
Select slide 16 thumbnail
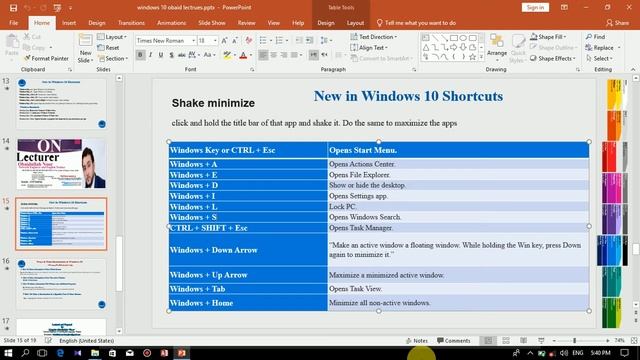pos(61,284)
